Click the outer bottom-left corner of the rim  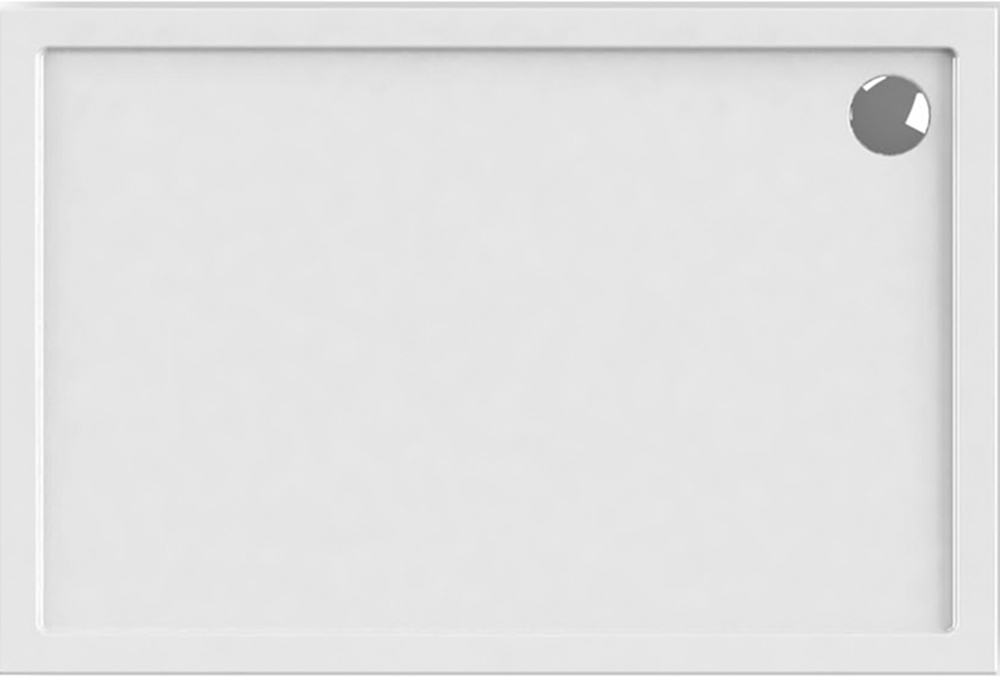[x=5, y=668]
